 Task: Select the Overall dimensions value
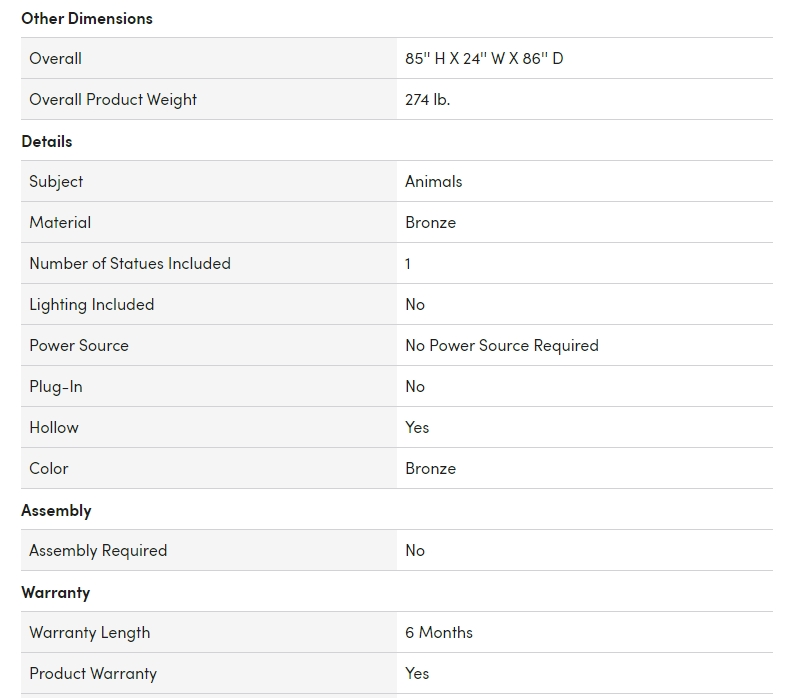click(484, 58)
